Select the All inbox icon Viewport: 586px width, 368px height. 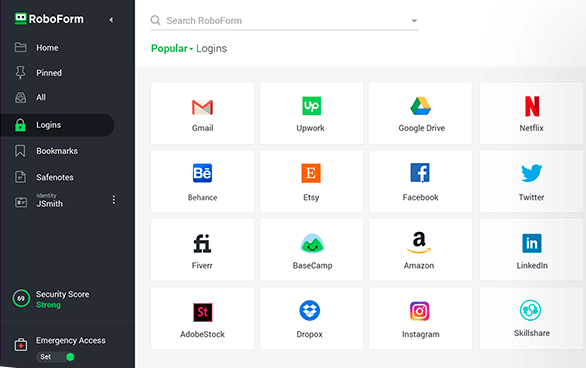tap(21, 98)
